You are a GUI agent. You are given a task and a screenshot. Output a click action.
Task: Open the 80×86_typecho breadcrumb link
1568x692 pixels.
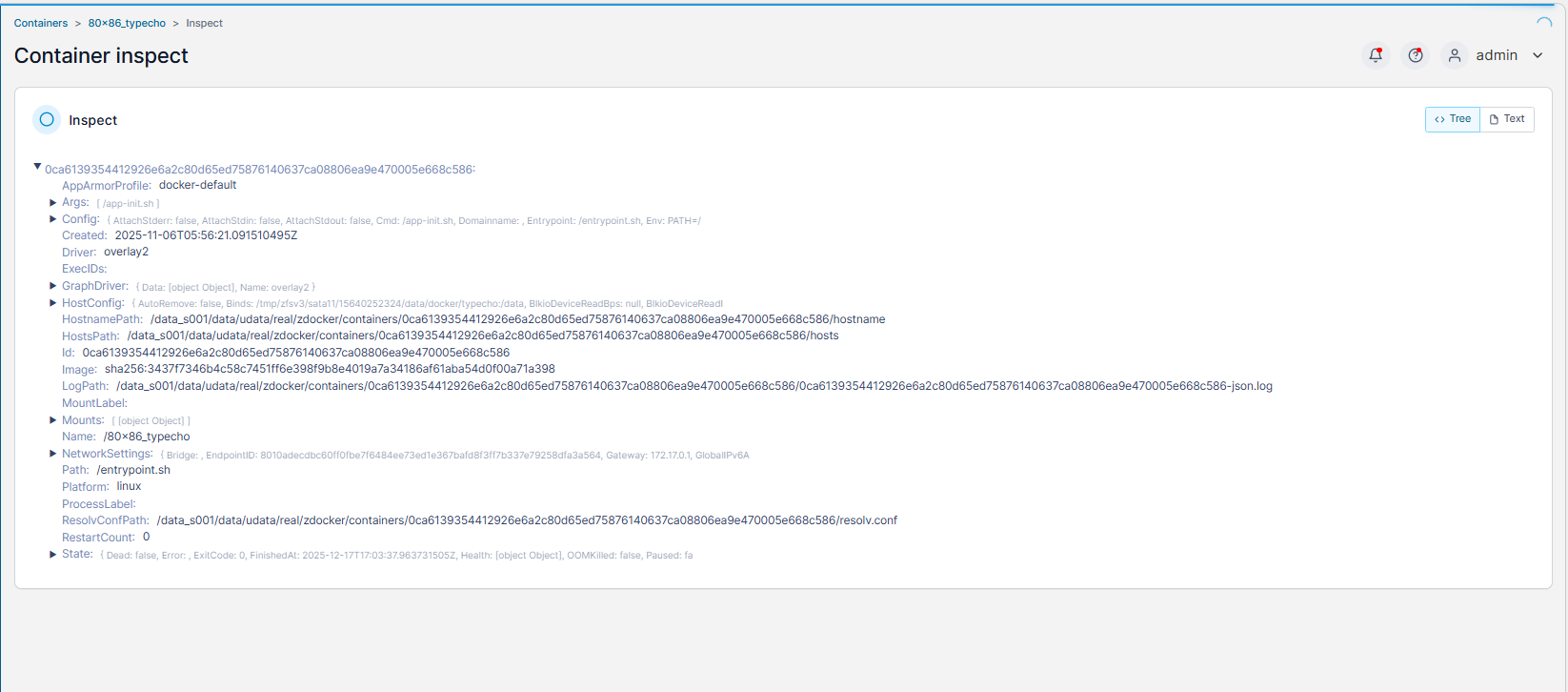127,23
